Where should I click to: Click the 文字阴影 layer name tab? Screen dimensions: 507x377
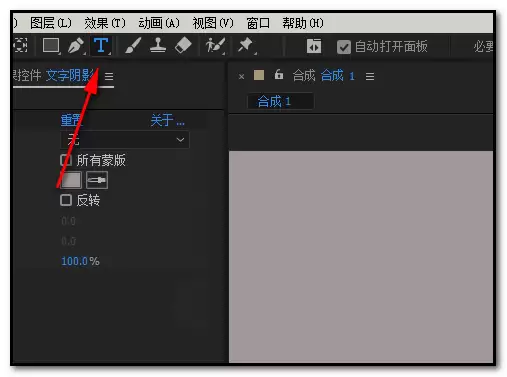coord(70,75)
